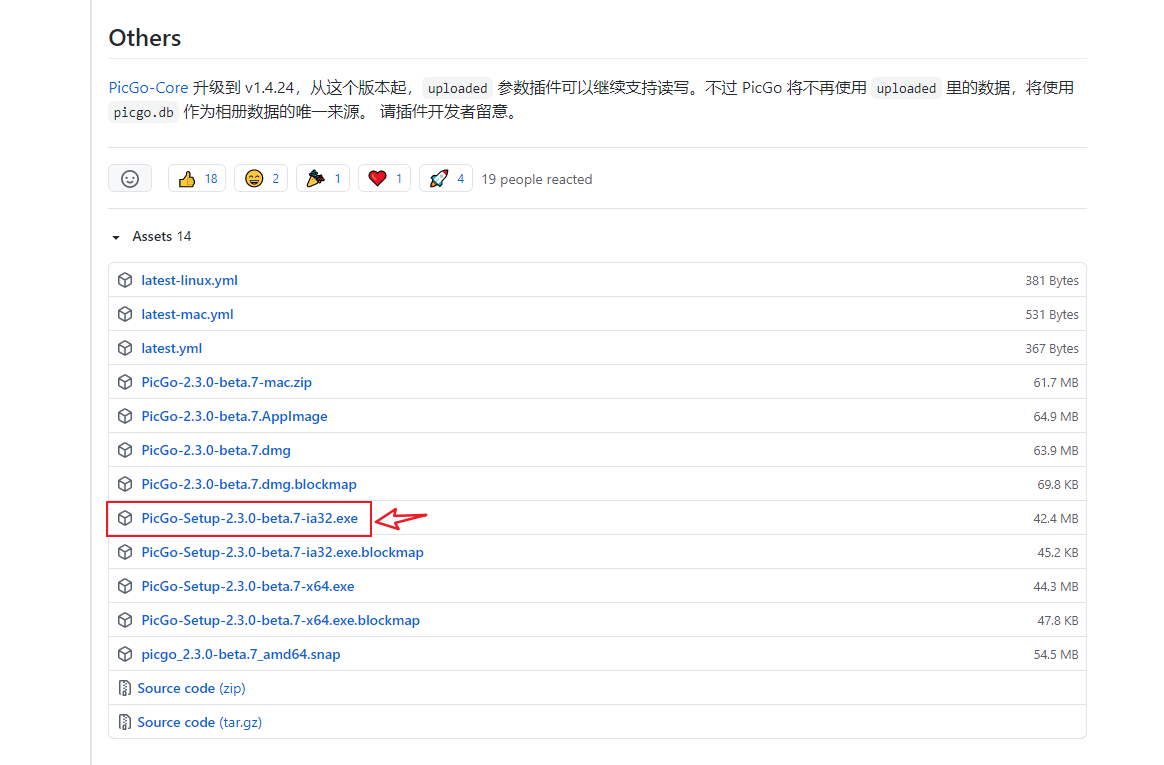The width and height of the screenshot is (1164, 765).
Task: Click package icon beside ia32.exe.blockmap asset
Action: [x=125, y=553]
